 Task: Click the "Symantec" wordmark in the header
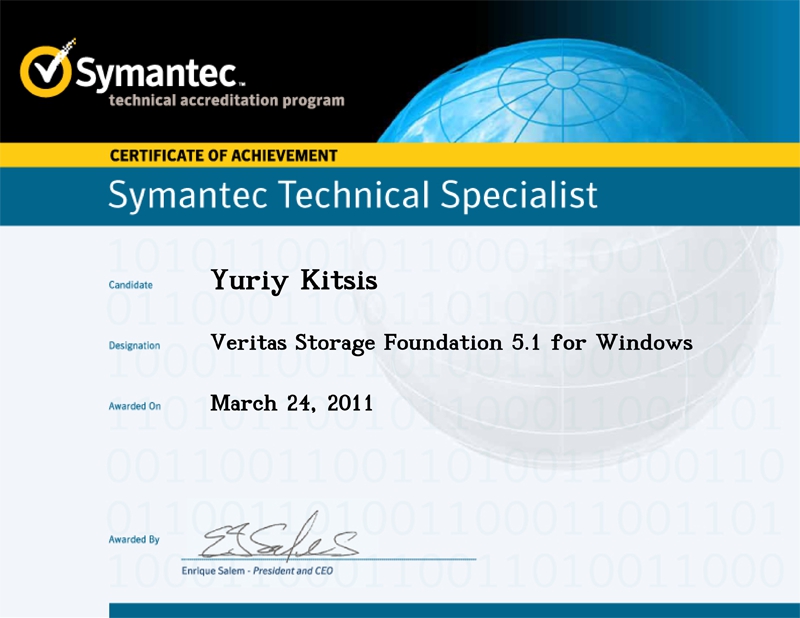158,73
